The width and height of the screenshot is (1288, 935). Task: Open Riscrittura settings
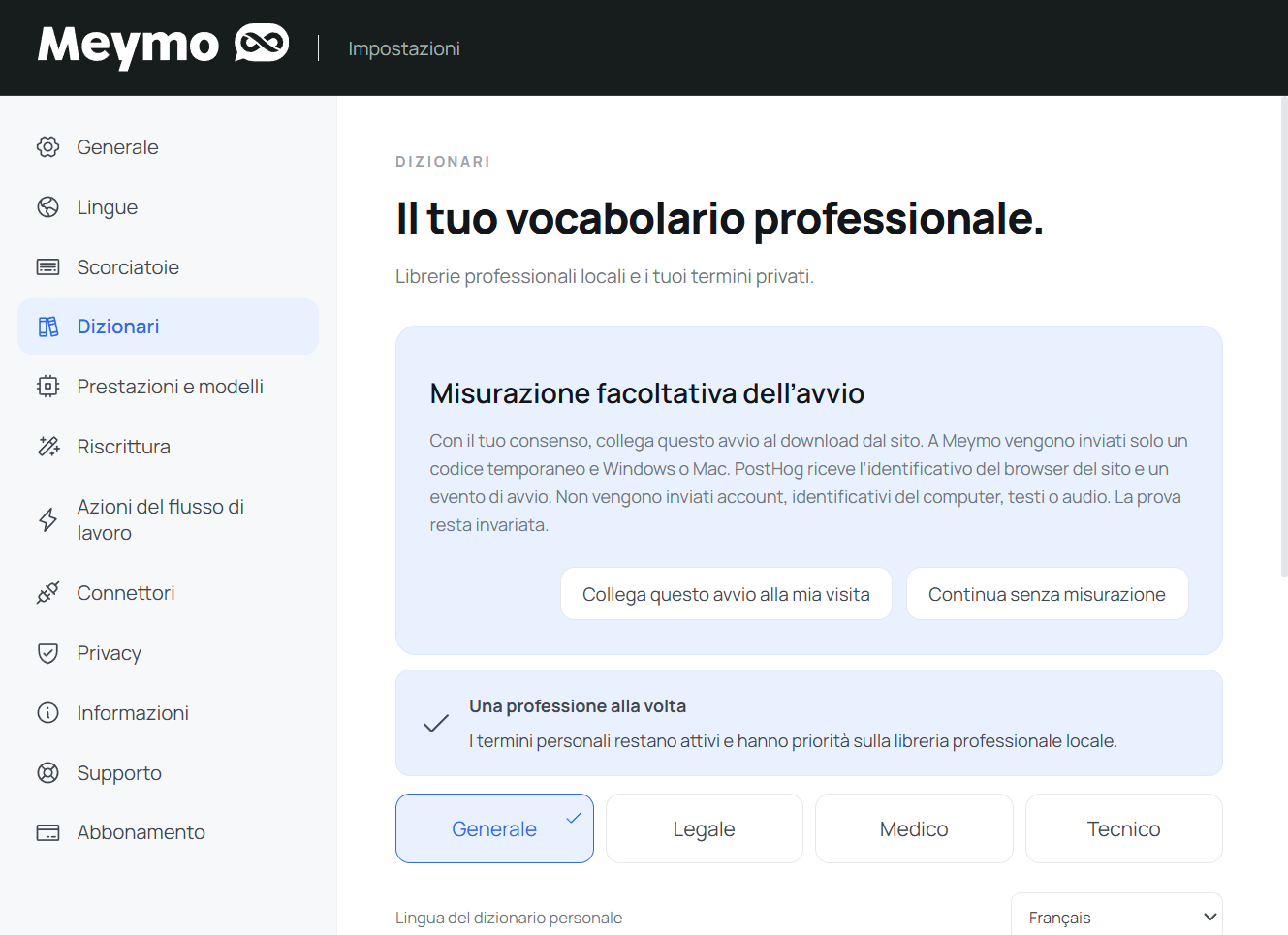(168, 447)
